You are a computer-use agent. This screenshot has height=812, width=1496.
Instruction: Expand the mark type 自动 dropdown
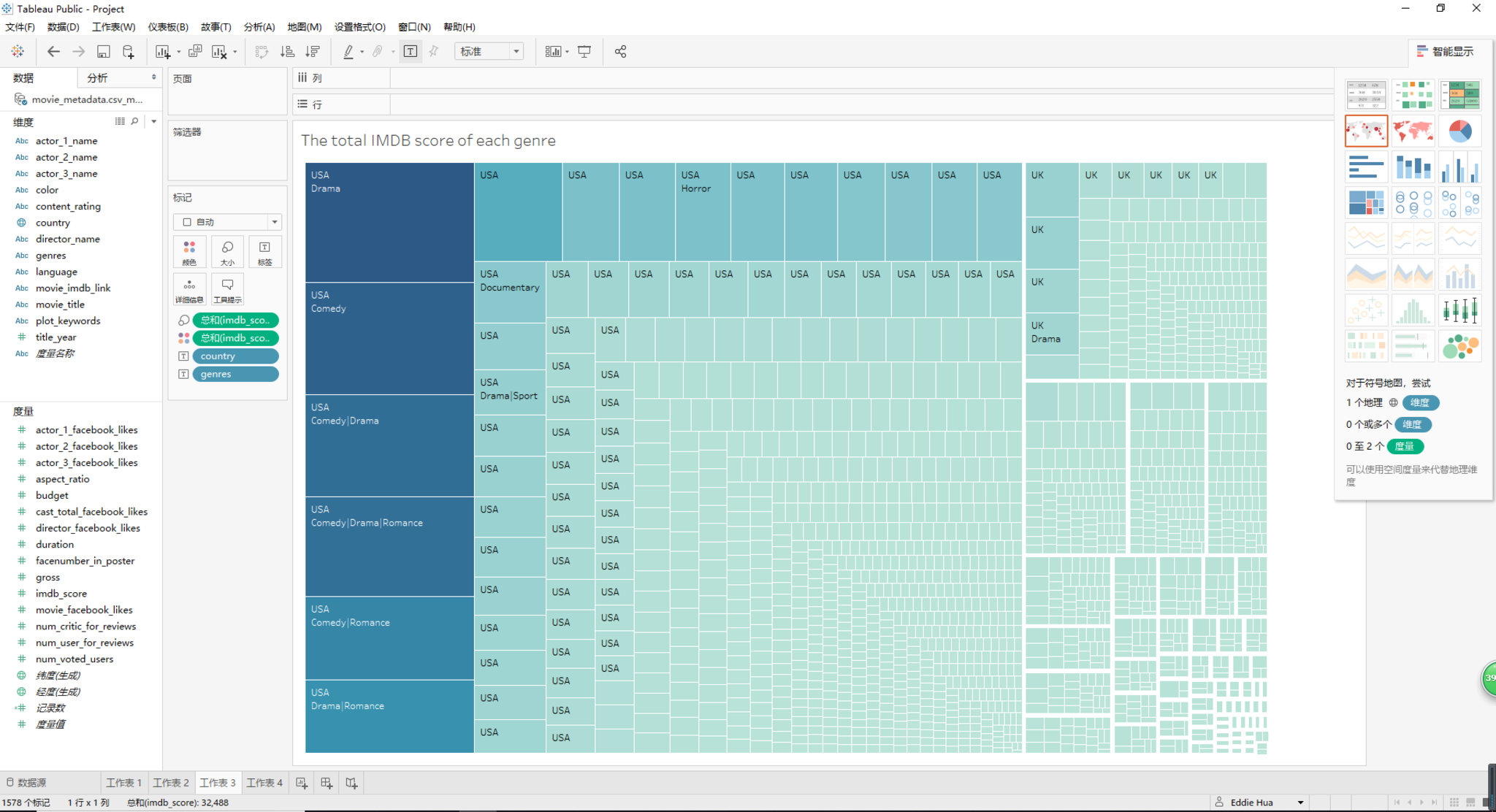[x=275, y=222]
